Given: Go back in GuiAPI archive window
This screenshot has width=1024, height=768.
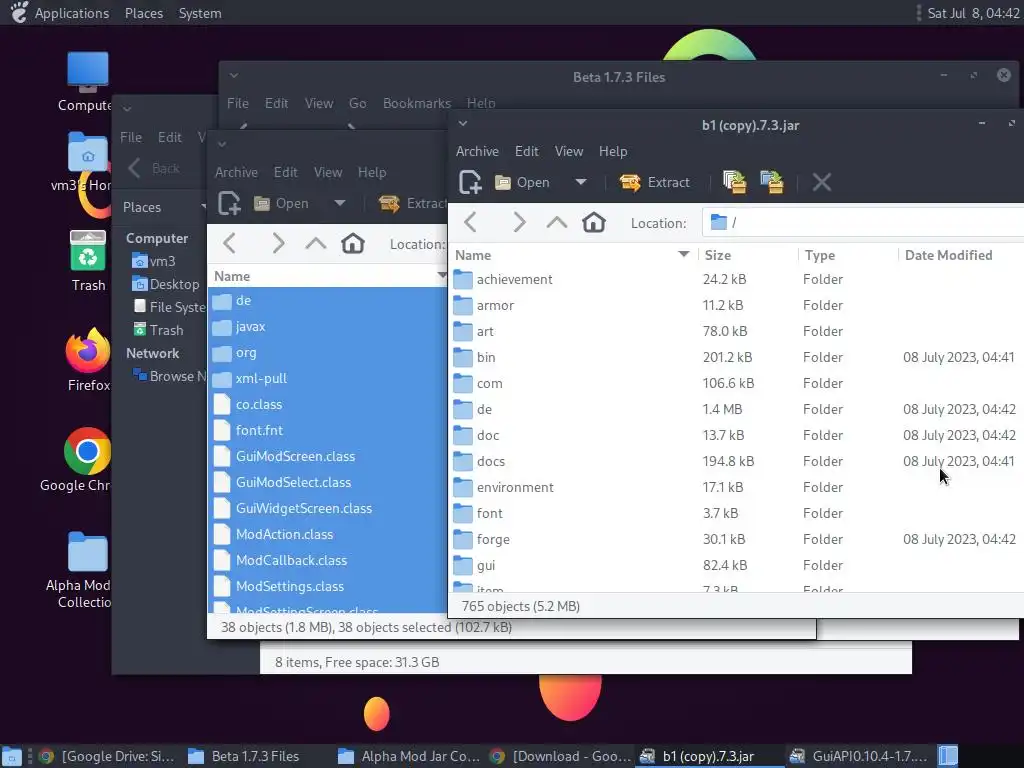Looking at the screenshot, I should [229, 244].
